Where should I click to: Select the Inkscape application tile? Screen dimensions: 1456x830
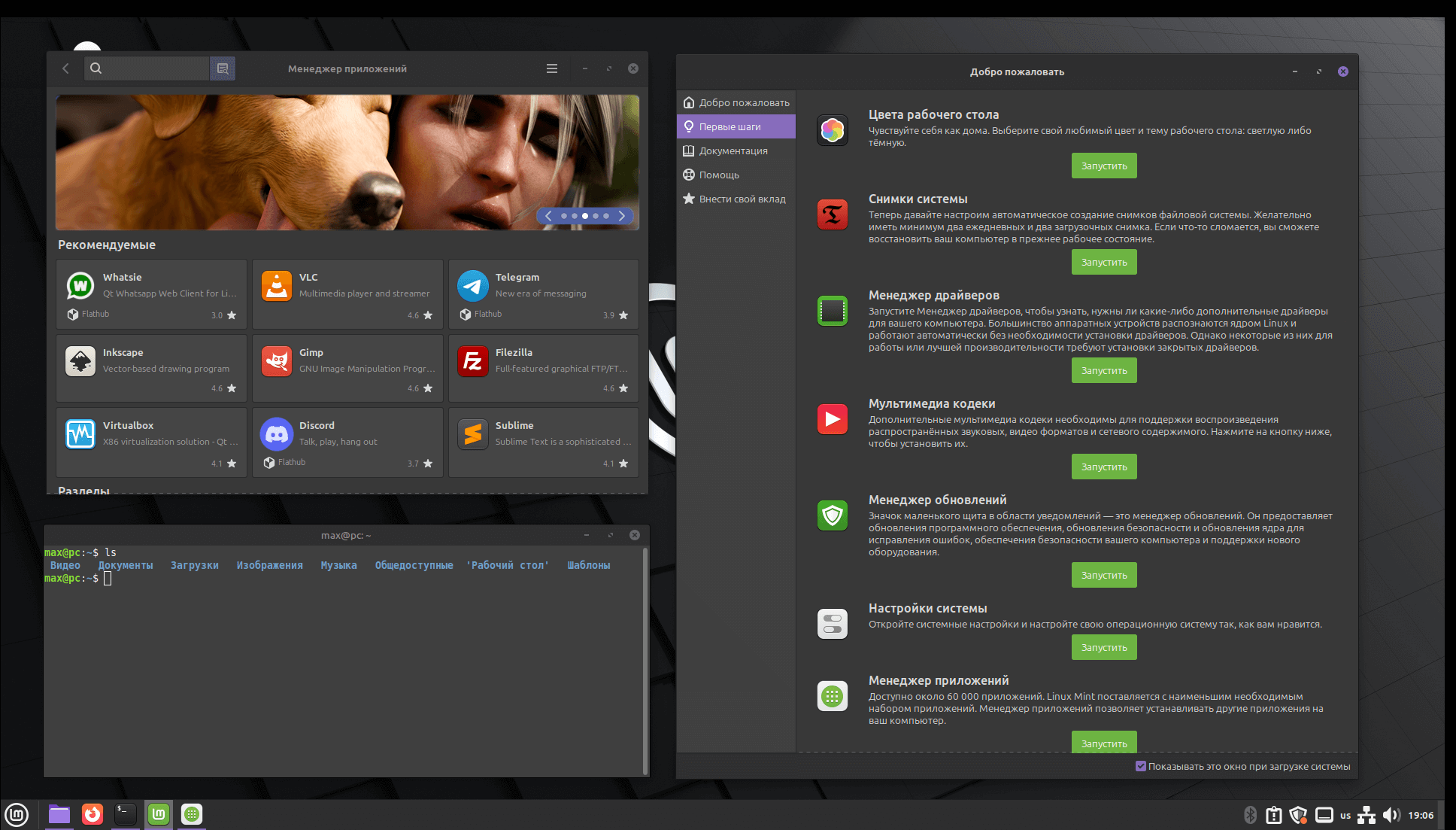point(151,368)
